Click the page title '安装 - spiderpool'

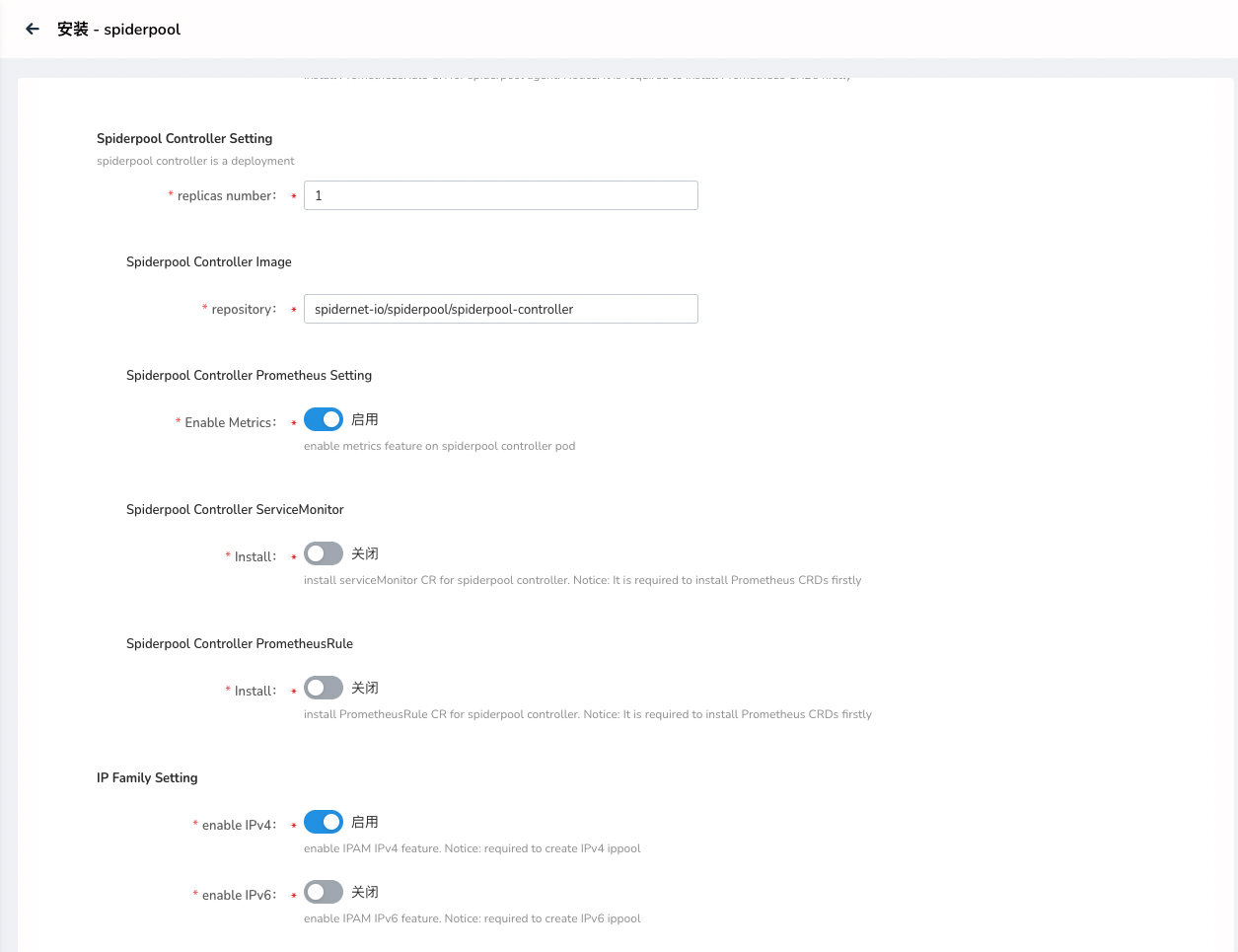point(119,30)
